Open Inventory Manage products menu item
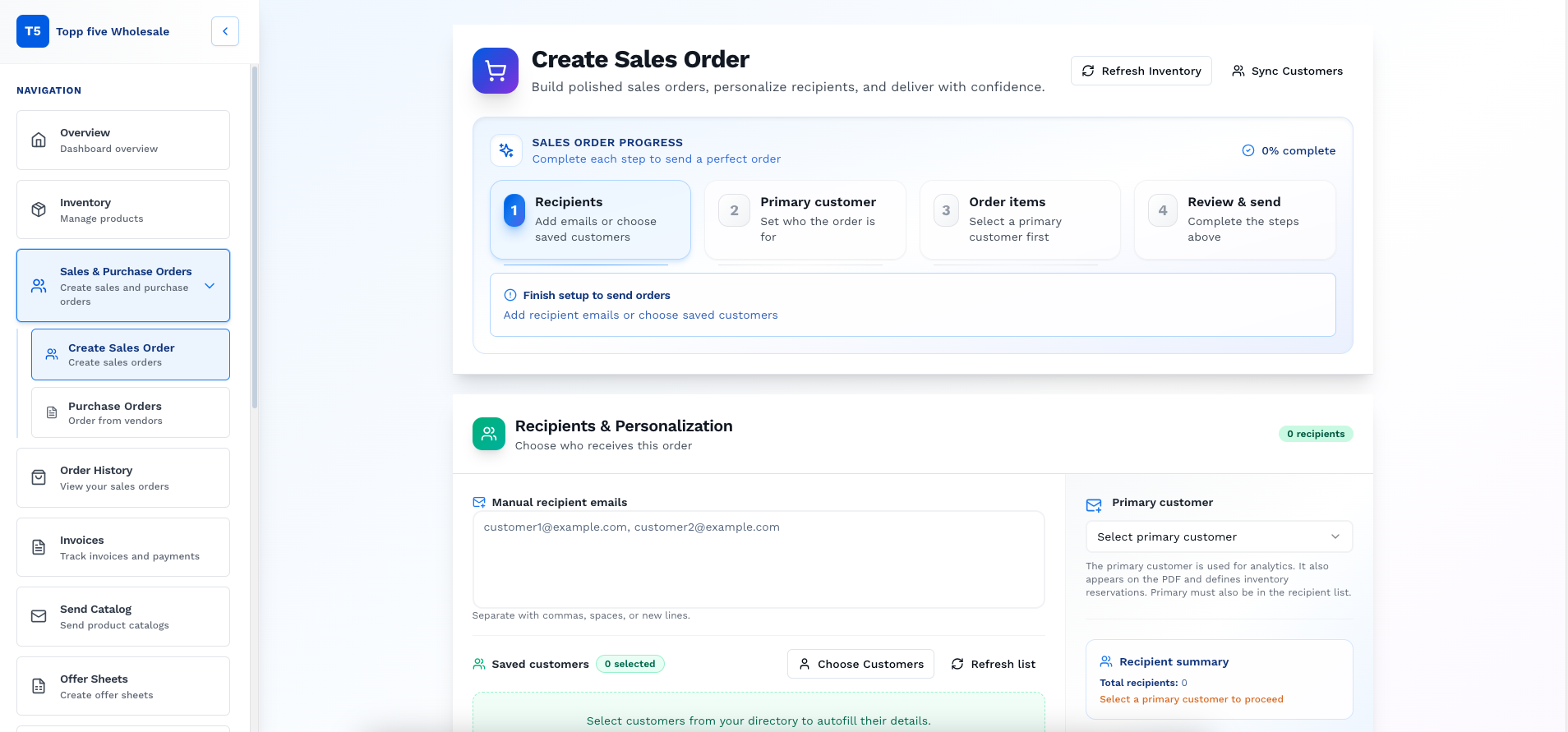Screen dimensions: 1568x732 (x=123, y=209)
